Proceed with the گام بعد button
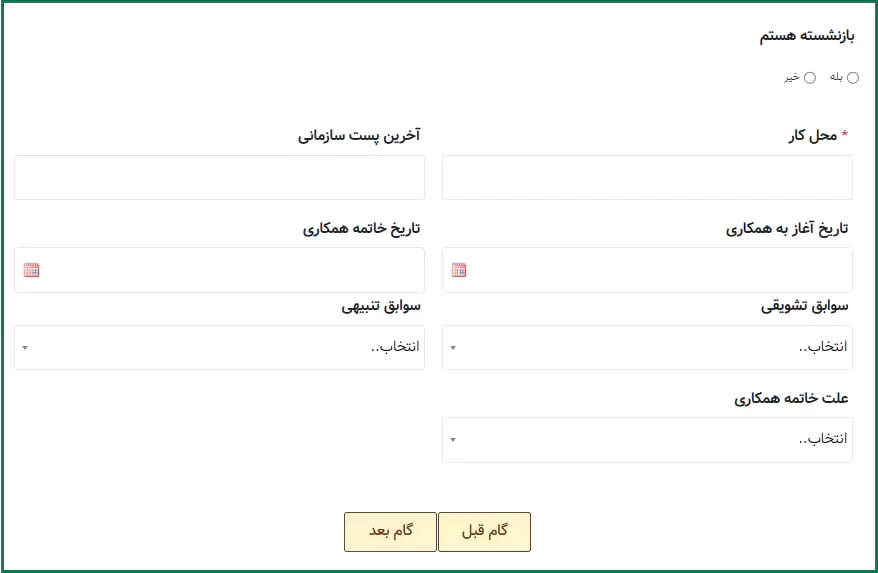 click(x=391, y=531)
